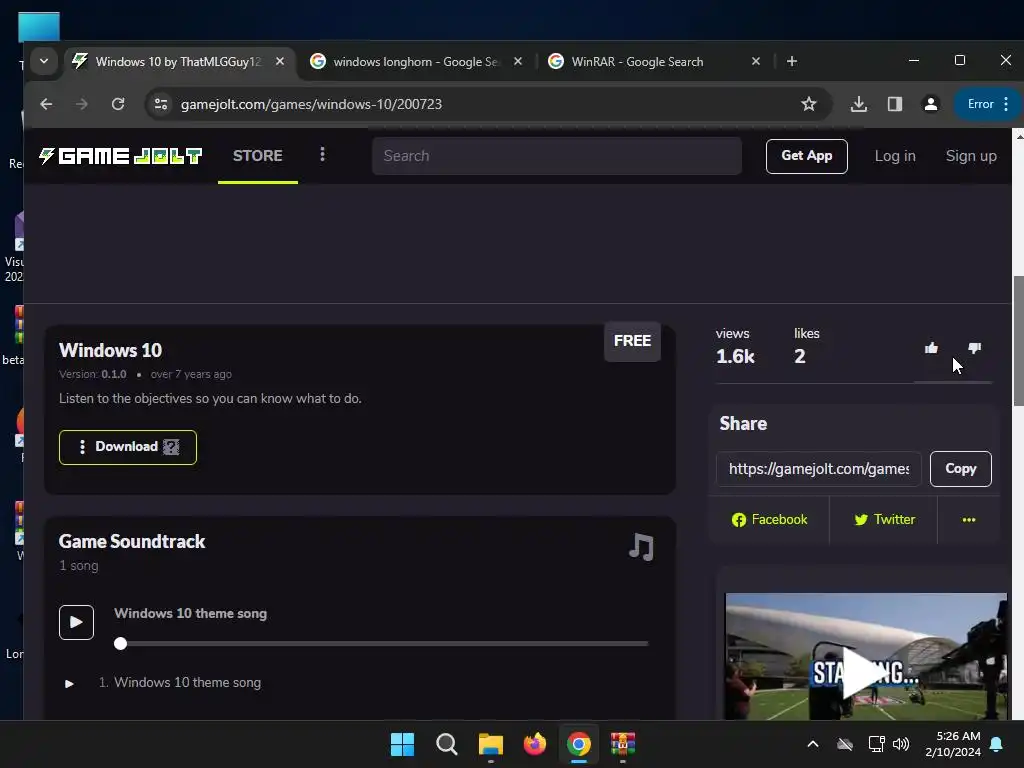
Task: Open the tab search dropdown arrow
Action: [x=44, y=61]
